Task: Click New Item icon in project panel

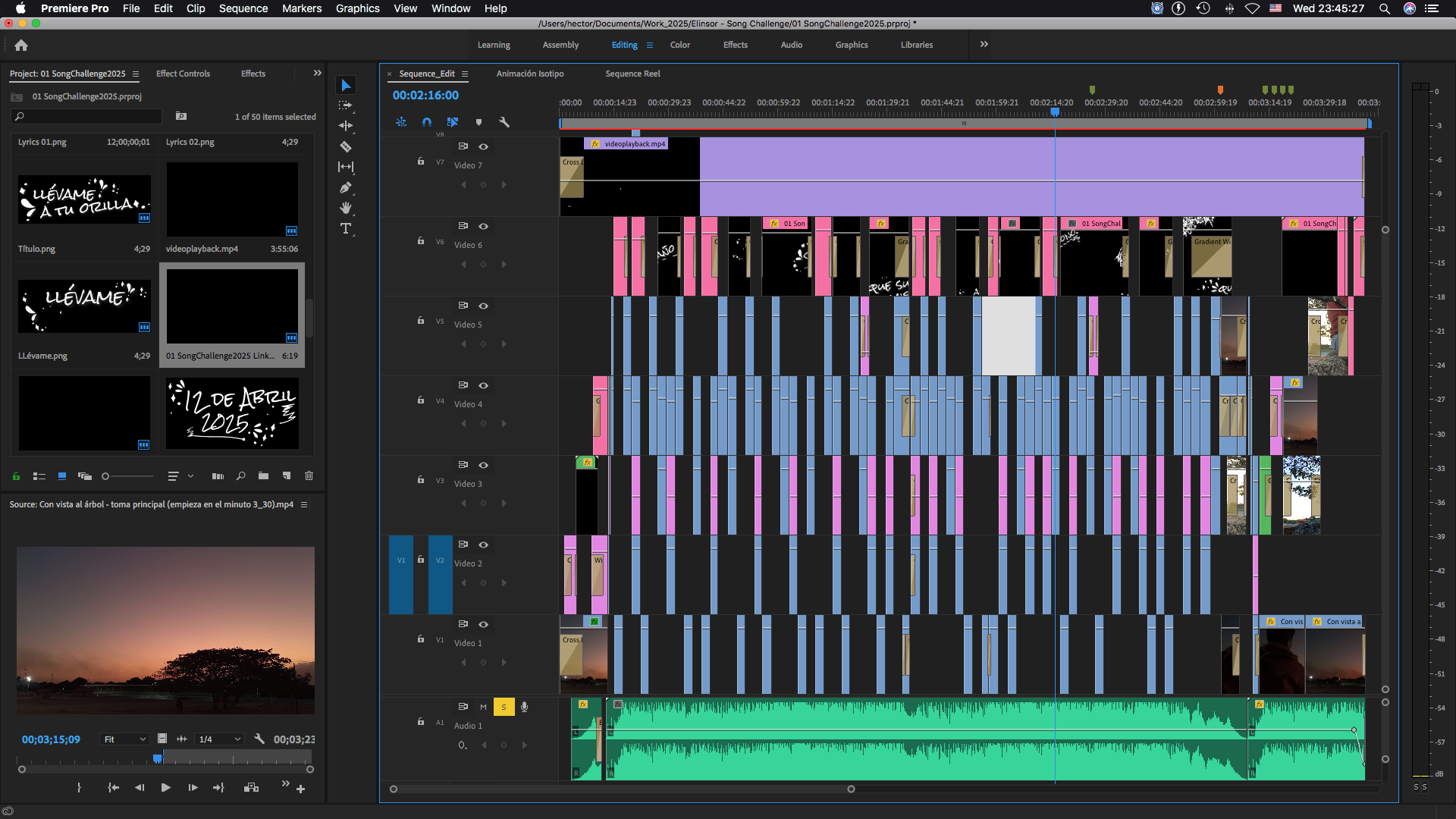Action: point(286,476)
